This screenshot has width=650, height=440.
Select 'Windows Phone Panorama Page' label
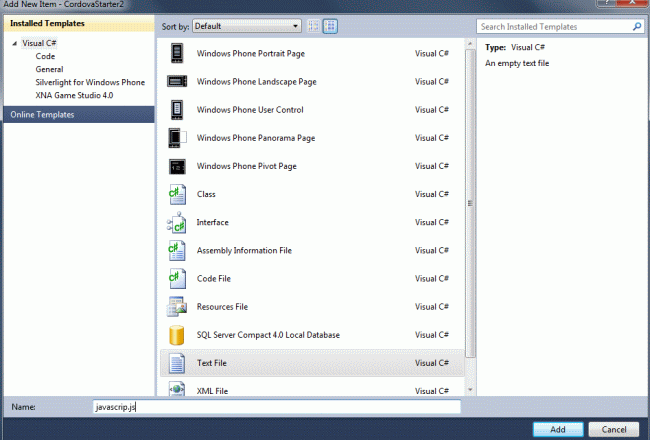pos(256,138)
